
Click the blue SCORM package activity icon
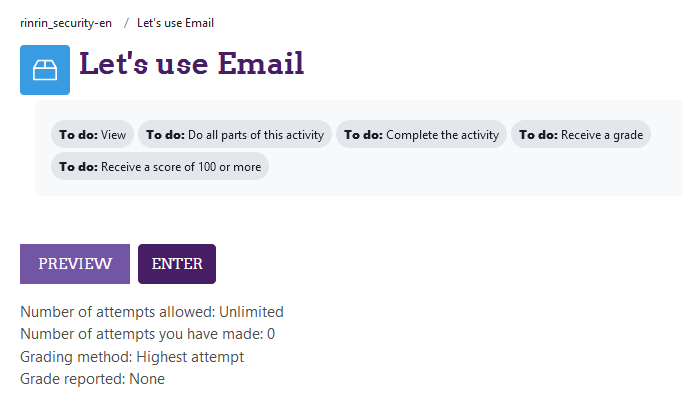[x=45, y=70]
